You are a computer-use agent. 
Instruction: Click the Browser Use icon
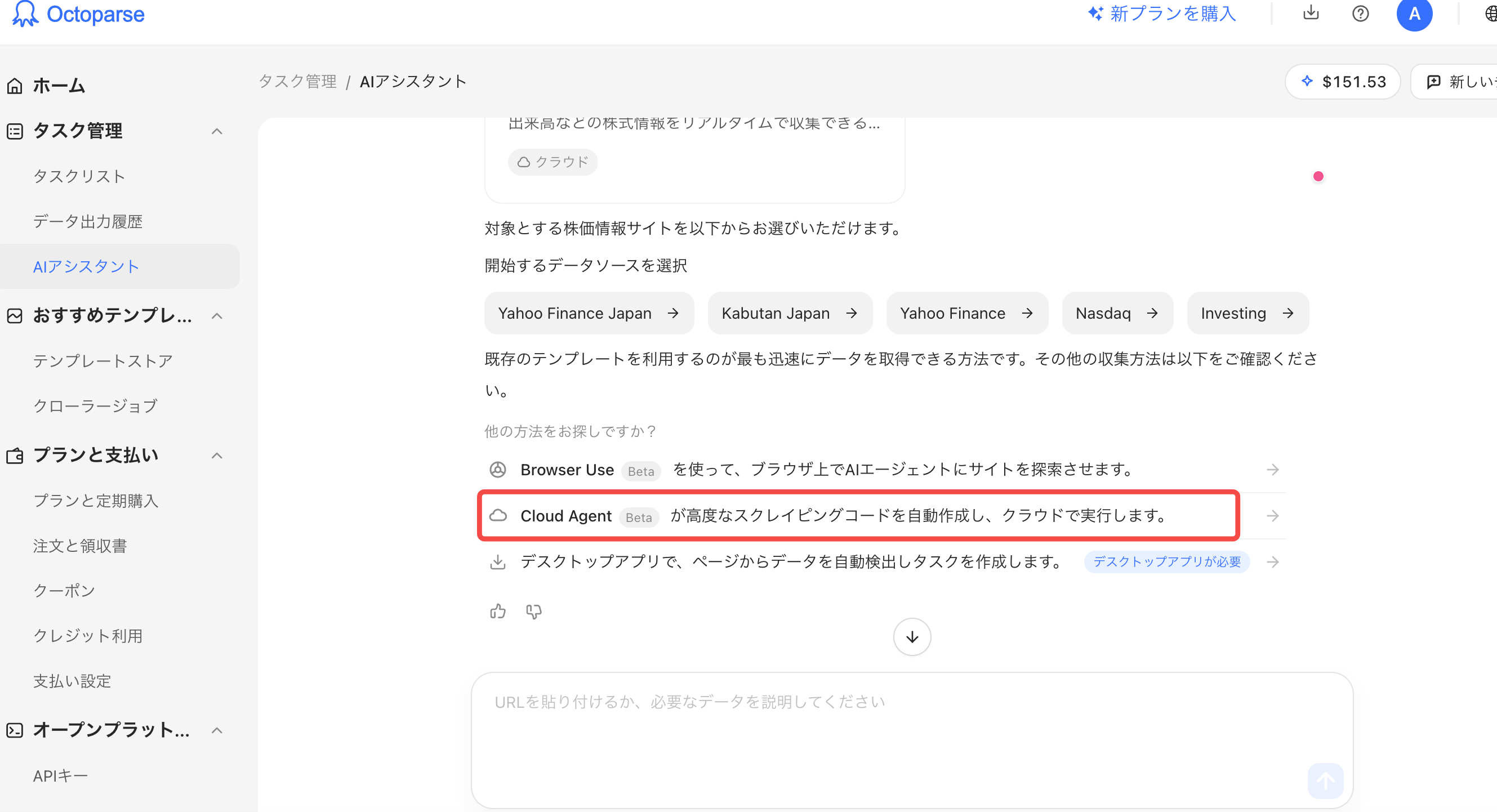point(498,469)
